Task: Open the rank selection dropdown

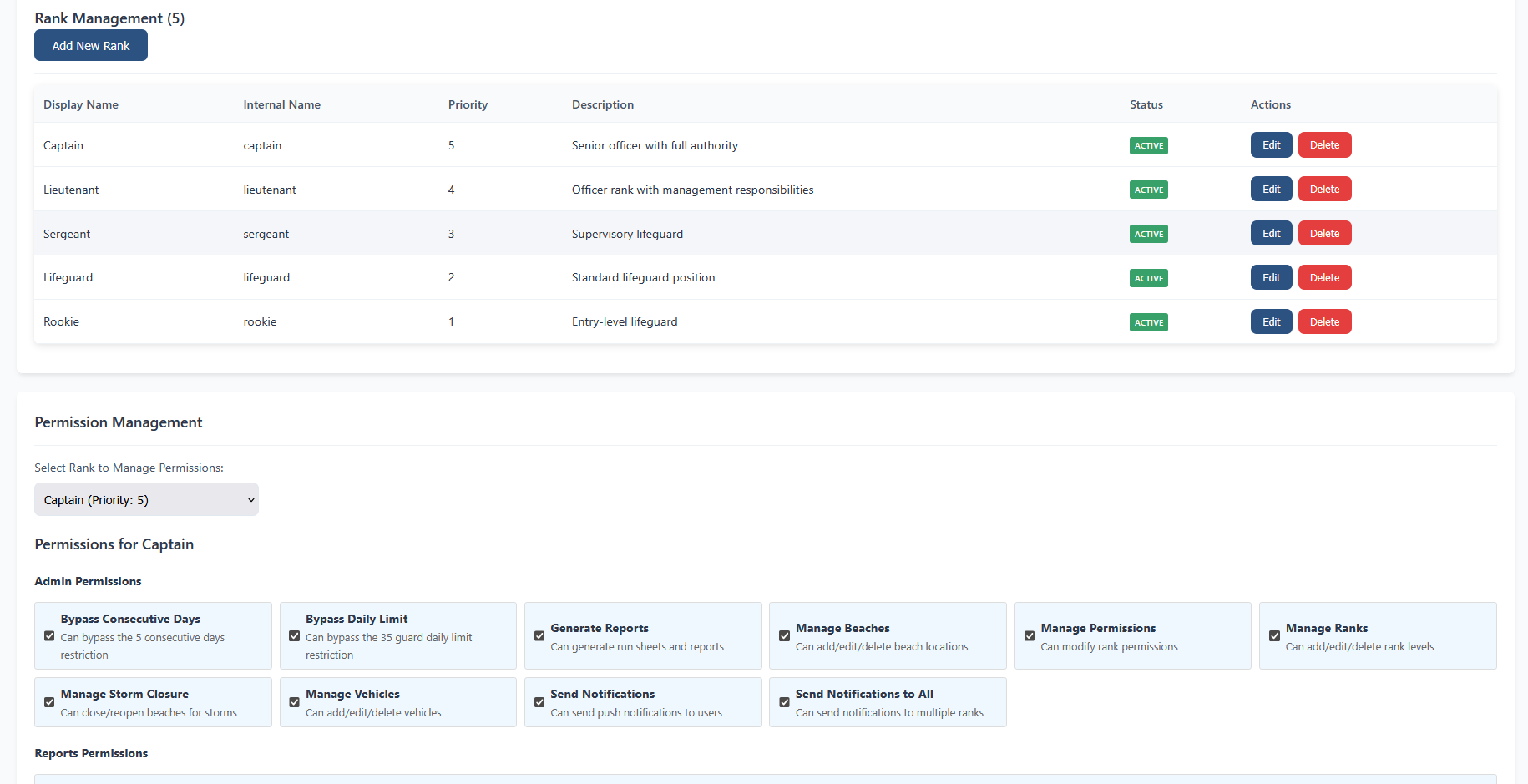Action: (146, 499)
